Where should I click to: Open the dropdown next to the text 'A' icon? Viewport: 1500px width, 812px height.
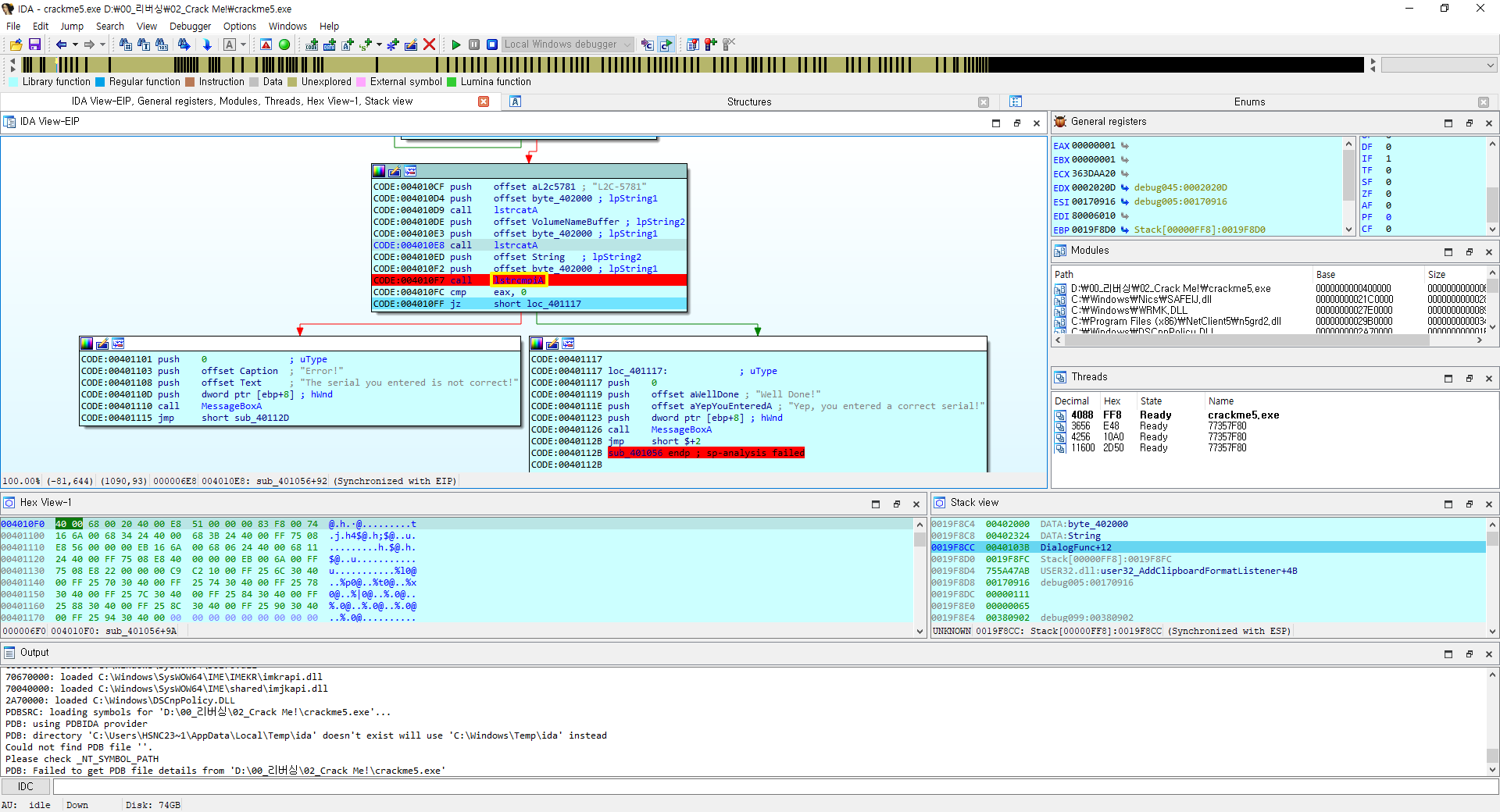point(243,45)
